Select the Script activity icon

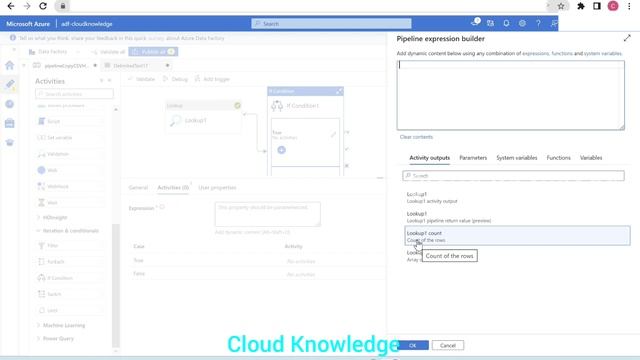[41, 121]
